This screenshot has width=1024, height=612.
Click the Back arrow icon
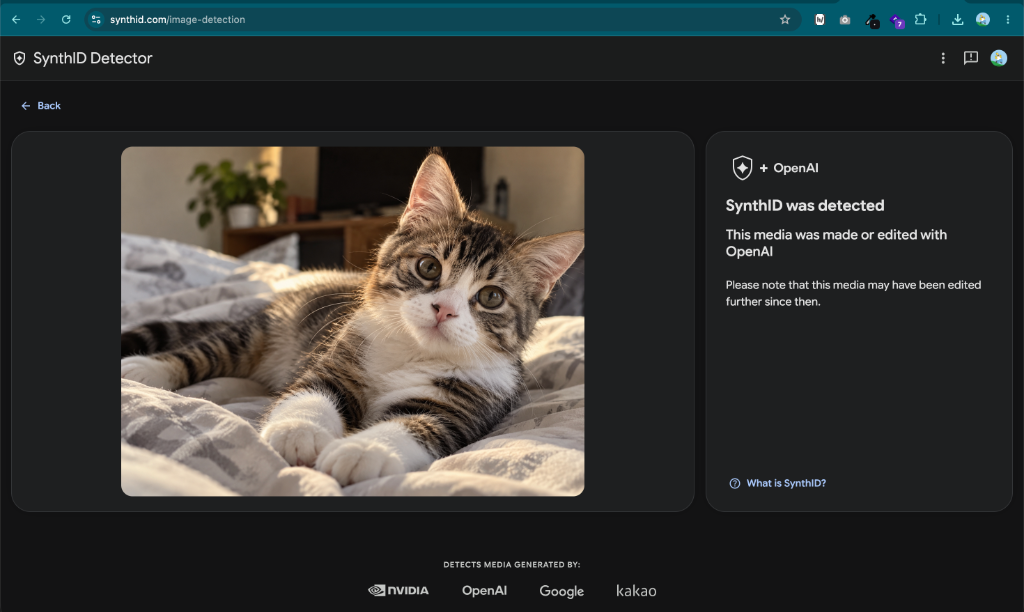tap(25, 106)
